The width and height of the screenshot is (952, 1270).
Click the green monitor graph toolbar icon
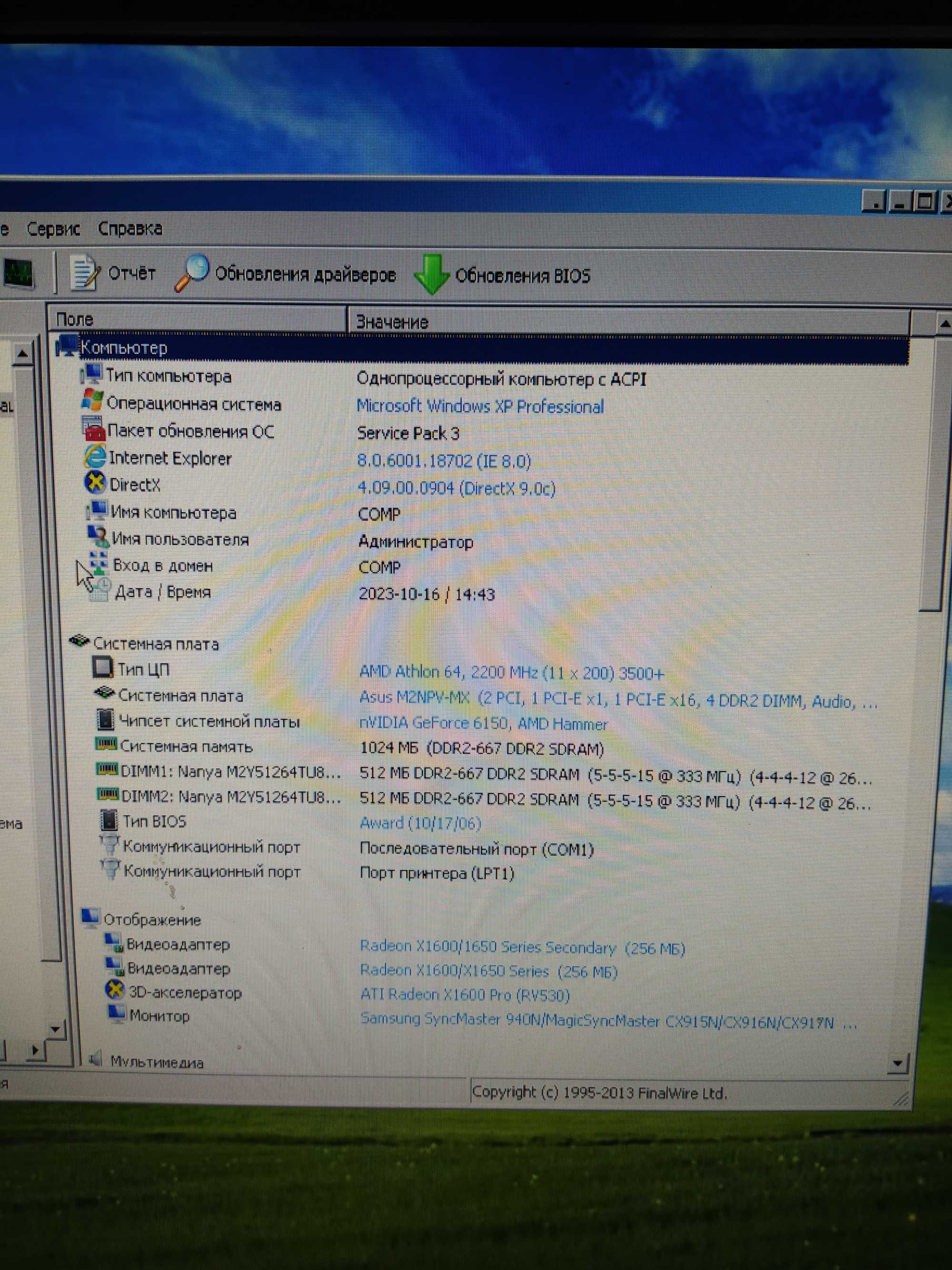coord(19,272)
